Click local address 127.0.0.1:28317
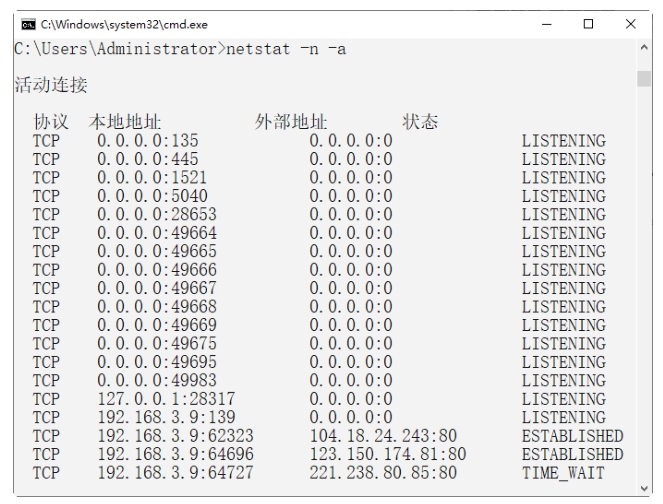The height and width of the screenshot is (504, 663). pyautogui.click(x=166, y=399)
